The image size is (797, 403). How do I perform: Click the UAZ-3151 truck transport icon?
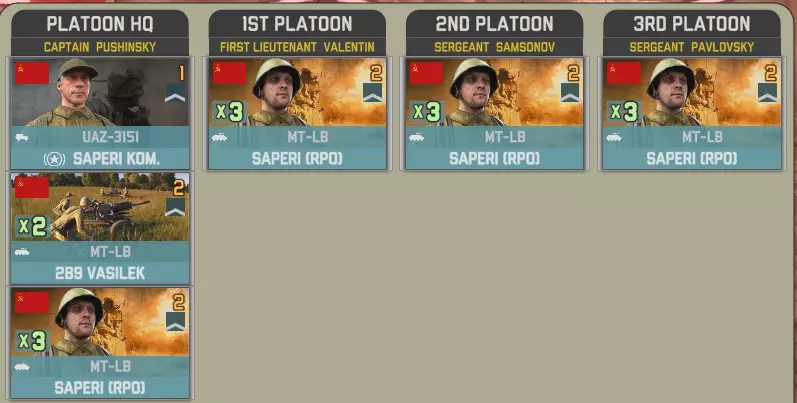coord(22,137)
